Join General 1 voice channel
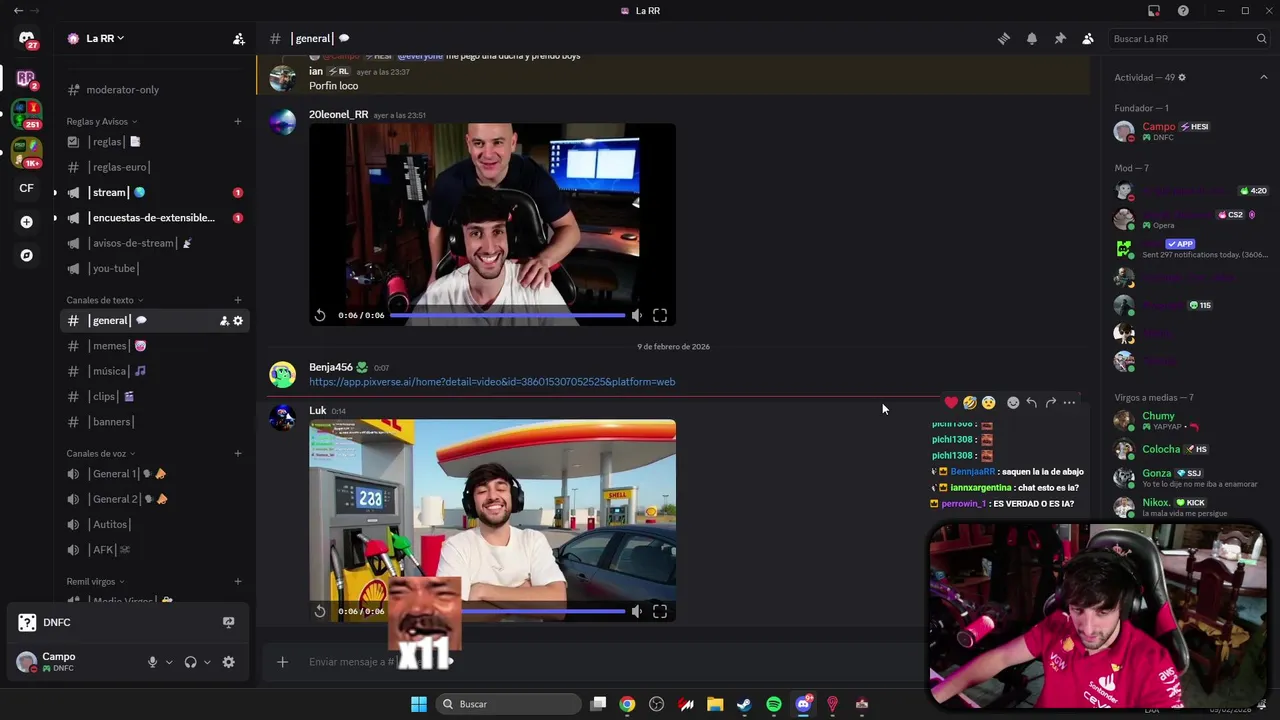The height and width of the screenshot is (720, 1280). [x=153, y=474]
